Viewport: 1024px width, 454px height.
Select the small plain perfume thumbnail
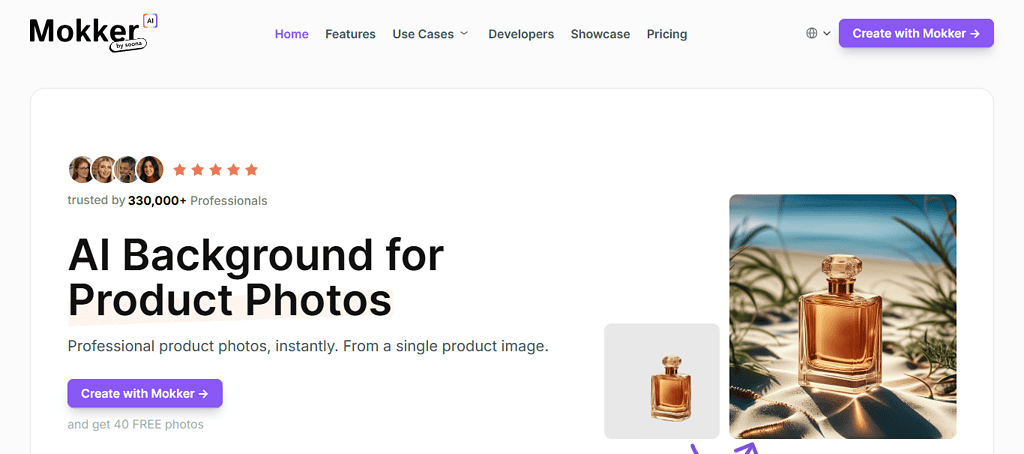661,381
